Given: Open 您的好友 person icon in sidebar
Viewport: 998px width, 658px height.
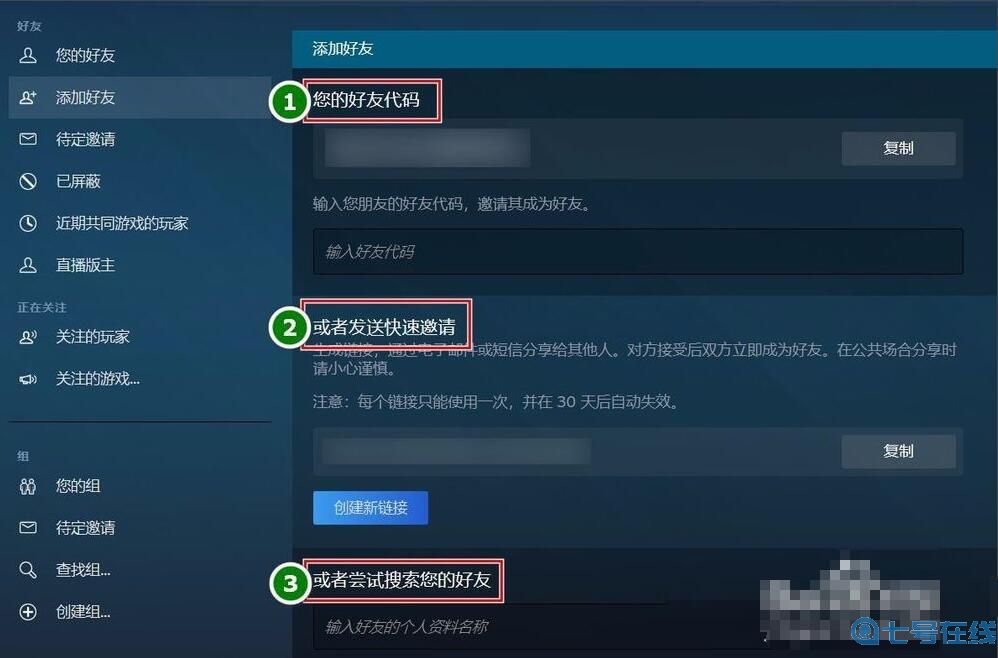Looking at the screenshot, I should coord(28,55).
